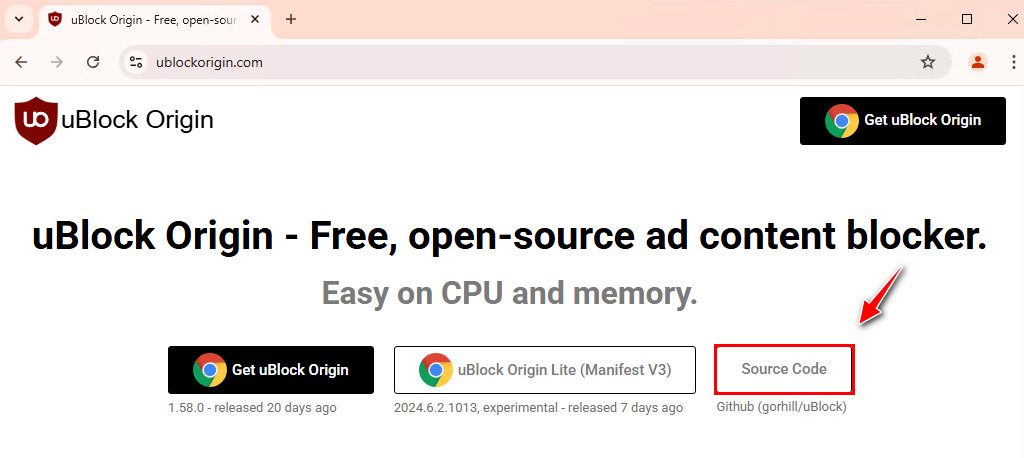The image size is (1024, 458).
Task: Open Chrome's three-dot menu
Action: (1014, 62)
